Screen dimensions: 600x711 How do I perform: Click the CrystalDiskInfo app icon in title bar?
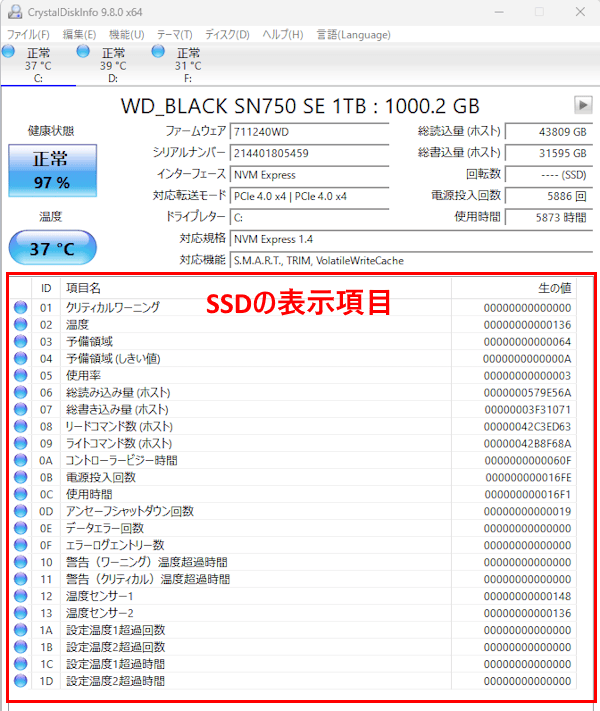point(15,11)
